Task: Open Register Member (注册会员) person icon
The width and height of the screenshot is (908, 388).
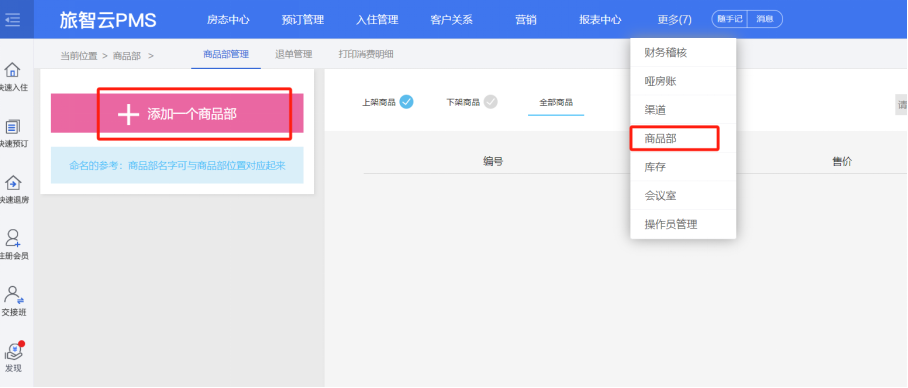Action: [13, 239]
